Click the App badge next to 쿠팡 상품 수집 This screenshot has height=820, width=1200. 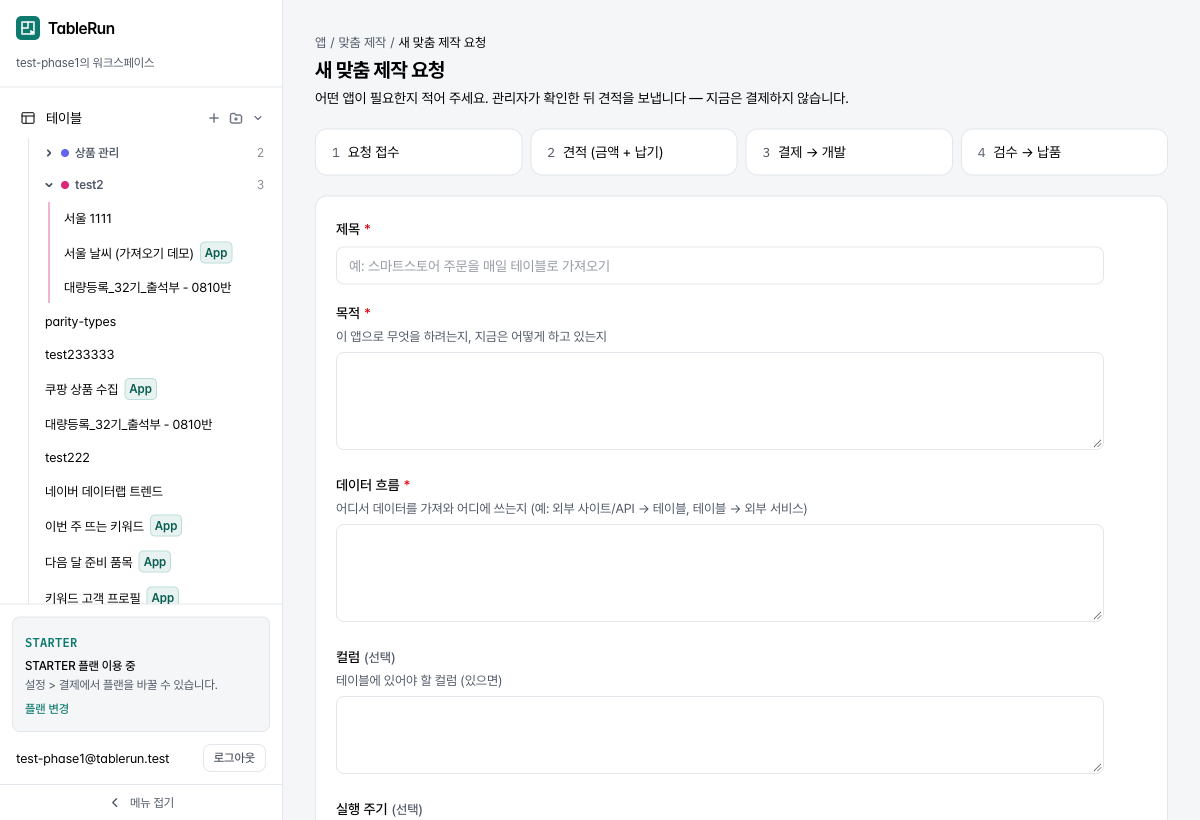pos(141,389)
